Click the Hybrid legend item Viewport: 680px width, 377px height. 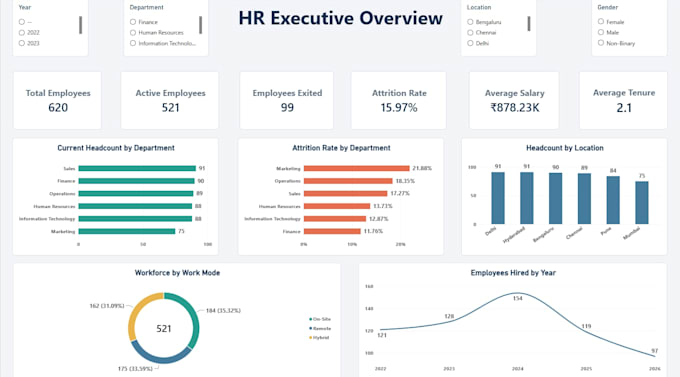pos(319,338)
